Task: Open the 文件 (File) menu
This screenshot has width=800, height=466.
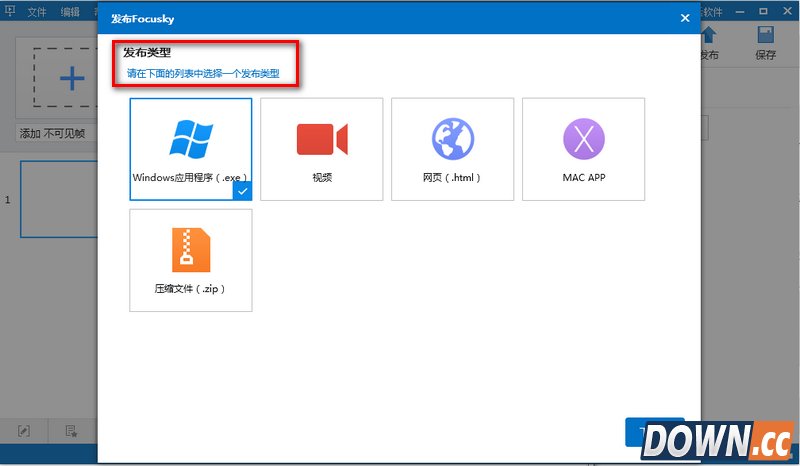Action: pyautogui.click(x=37, y=12)
